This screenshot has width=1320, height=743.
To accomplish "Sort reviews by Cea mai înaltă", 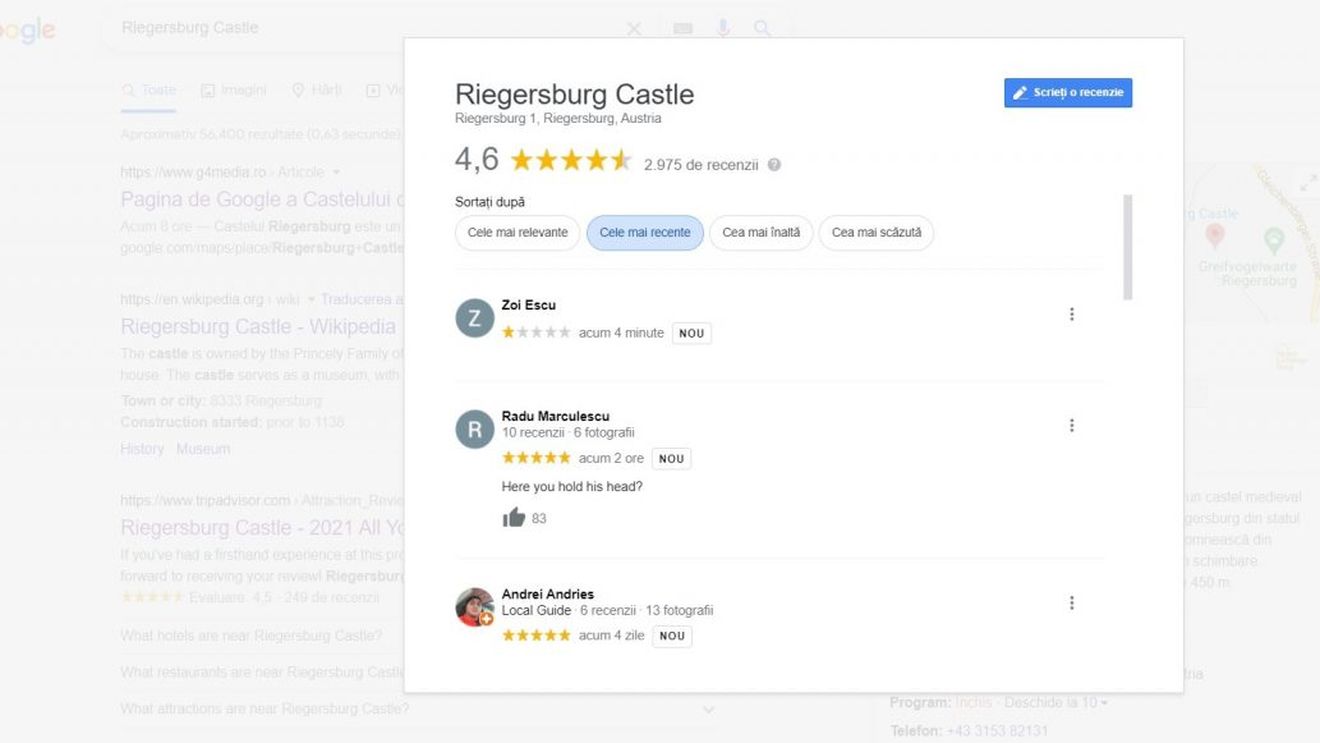I will point(761,233).
